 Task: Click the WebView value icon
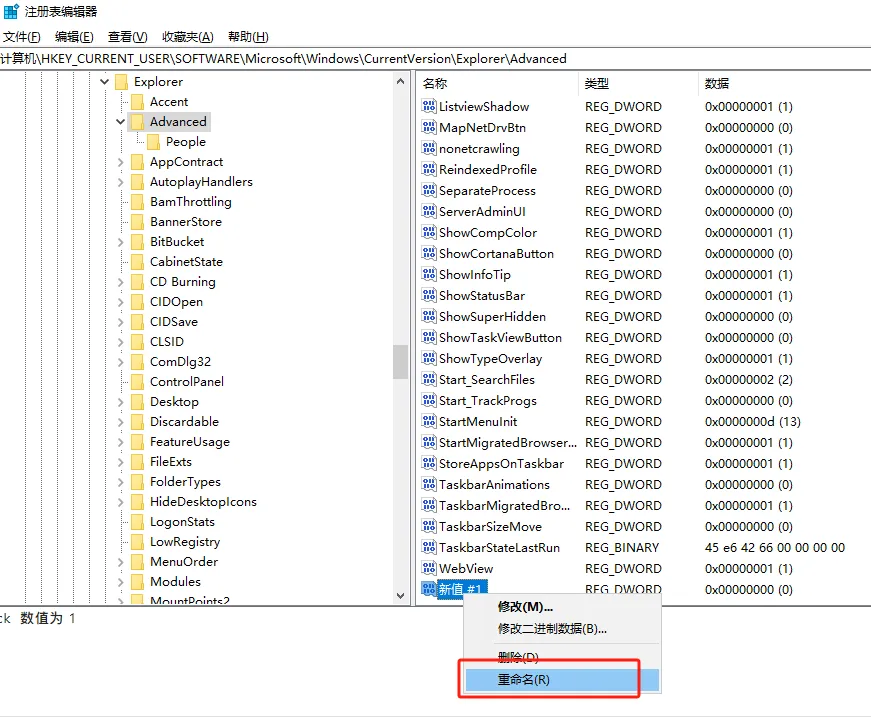pos(429,568)
